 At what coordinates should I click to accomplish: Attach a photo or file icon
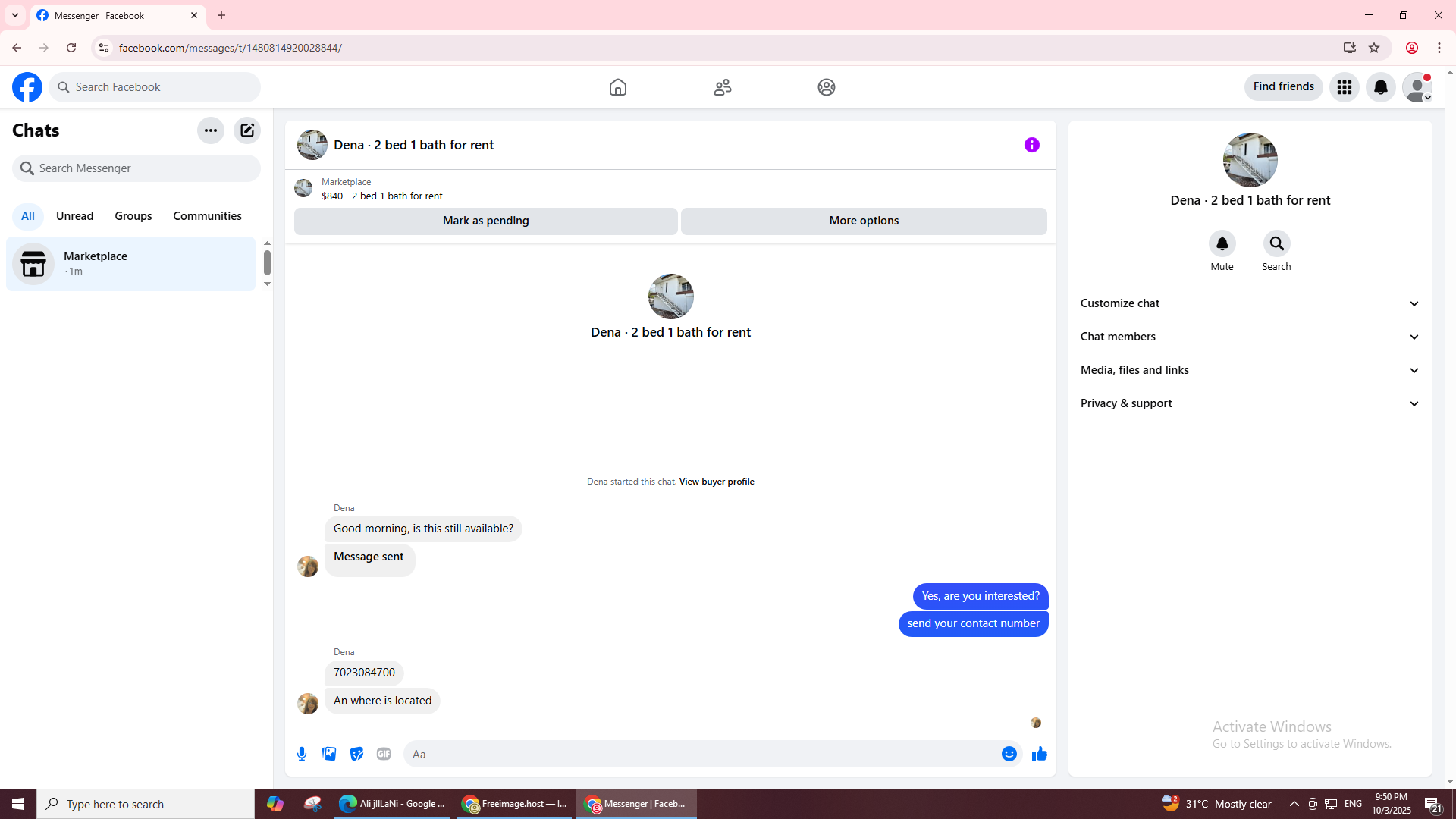[x=329, y=754]
